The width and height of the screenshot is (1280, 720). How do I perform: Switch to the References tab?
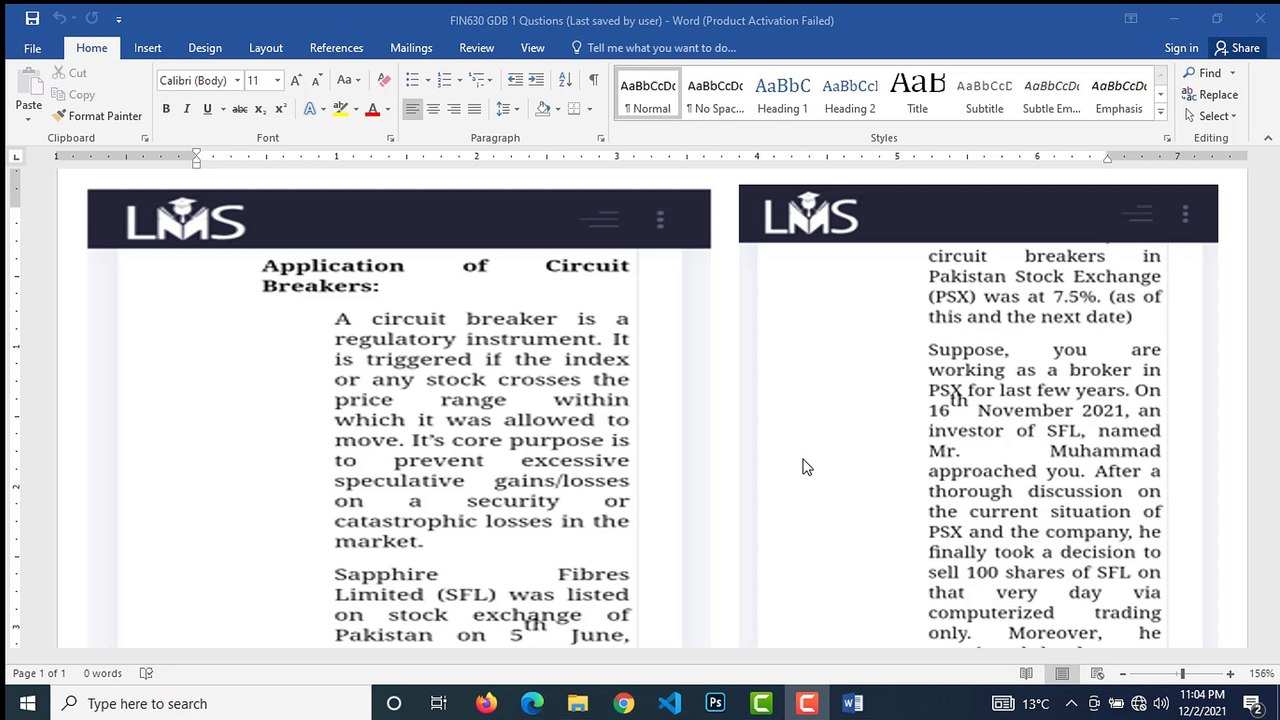pyautogui.click(x=336, y=48)
